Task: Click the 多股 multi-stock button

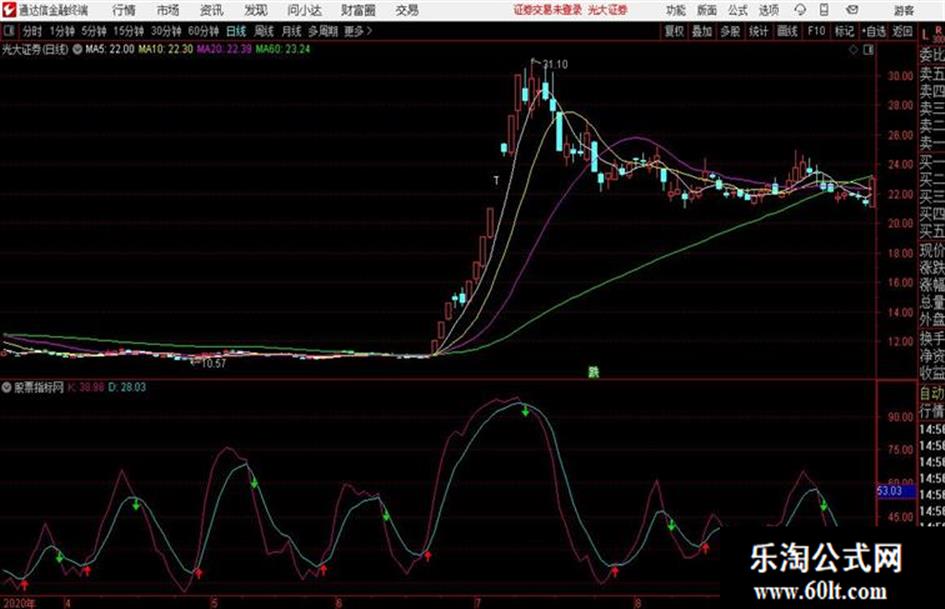Action: pyautogui.click(x=730, y=31)
